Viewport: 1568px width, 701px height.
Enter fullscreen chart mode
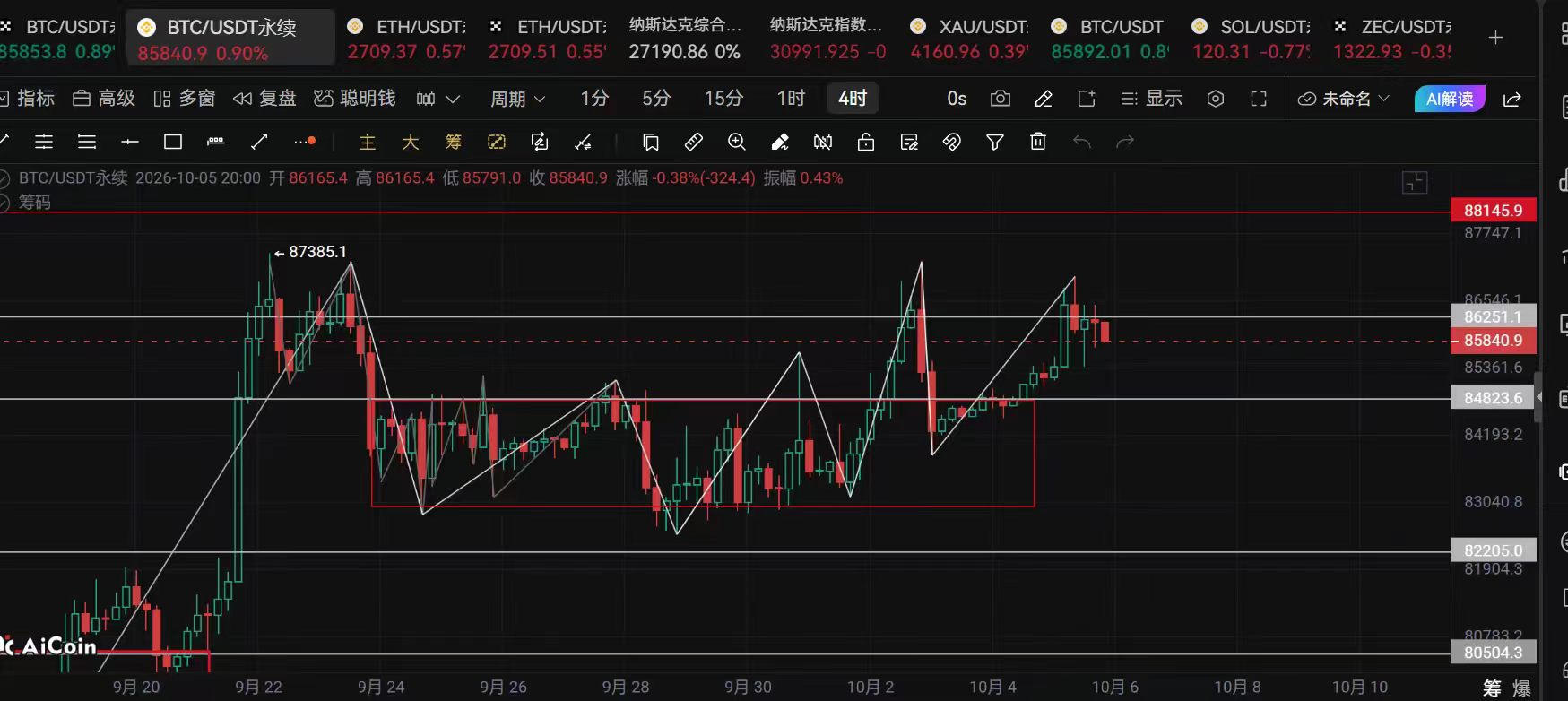tap(1259, 99)
